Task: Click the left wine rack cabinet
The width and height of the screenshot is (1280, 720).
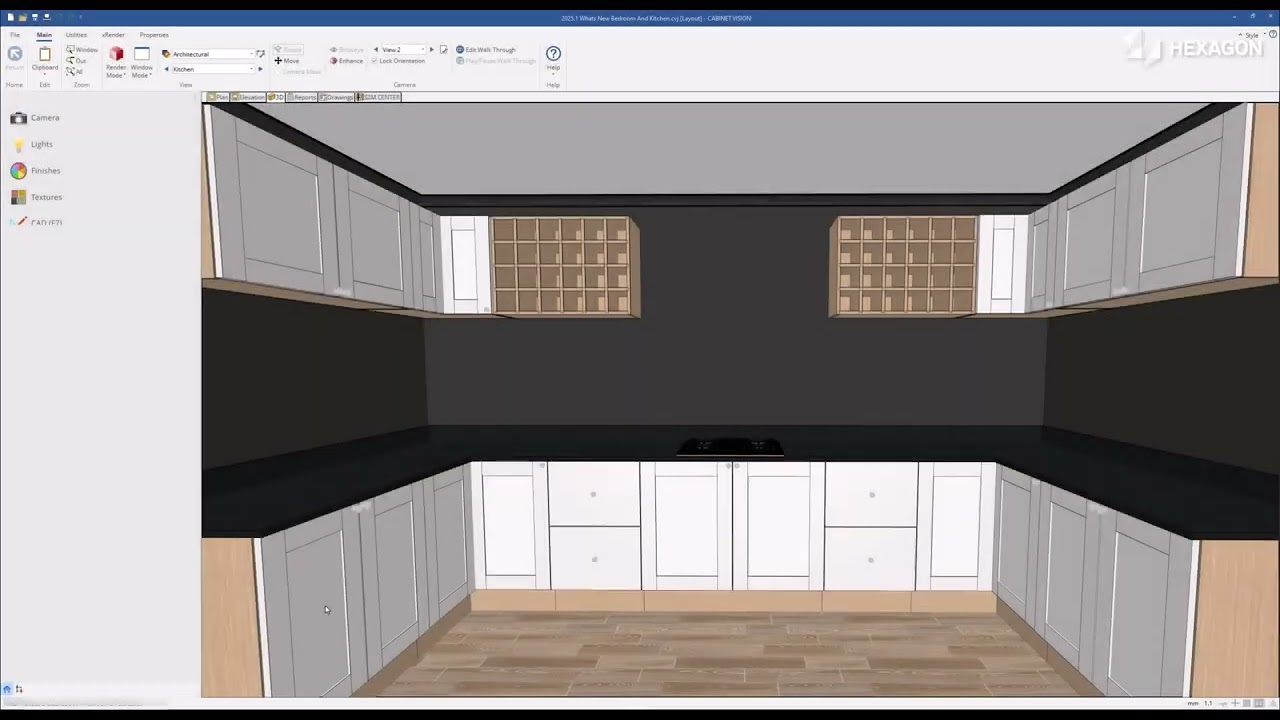Action: 564,266
